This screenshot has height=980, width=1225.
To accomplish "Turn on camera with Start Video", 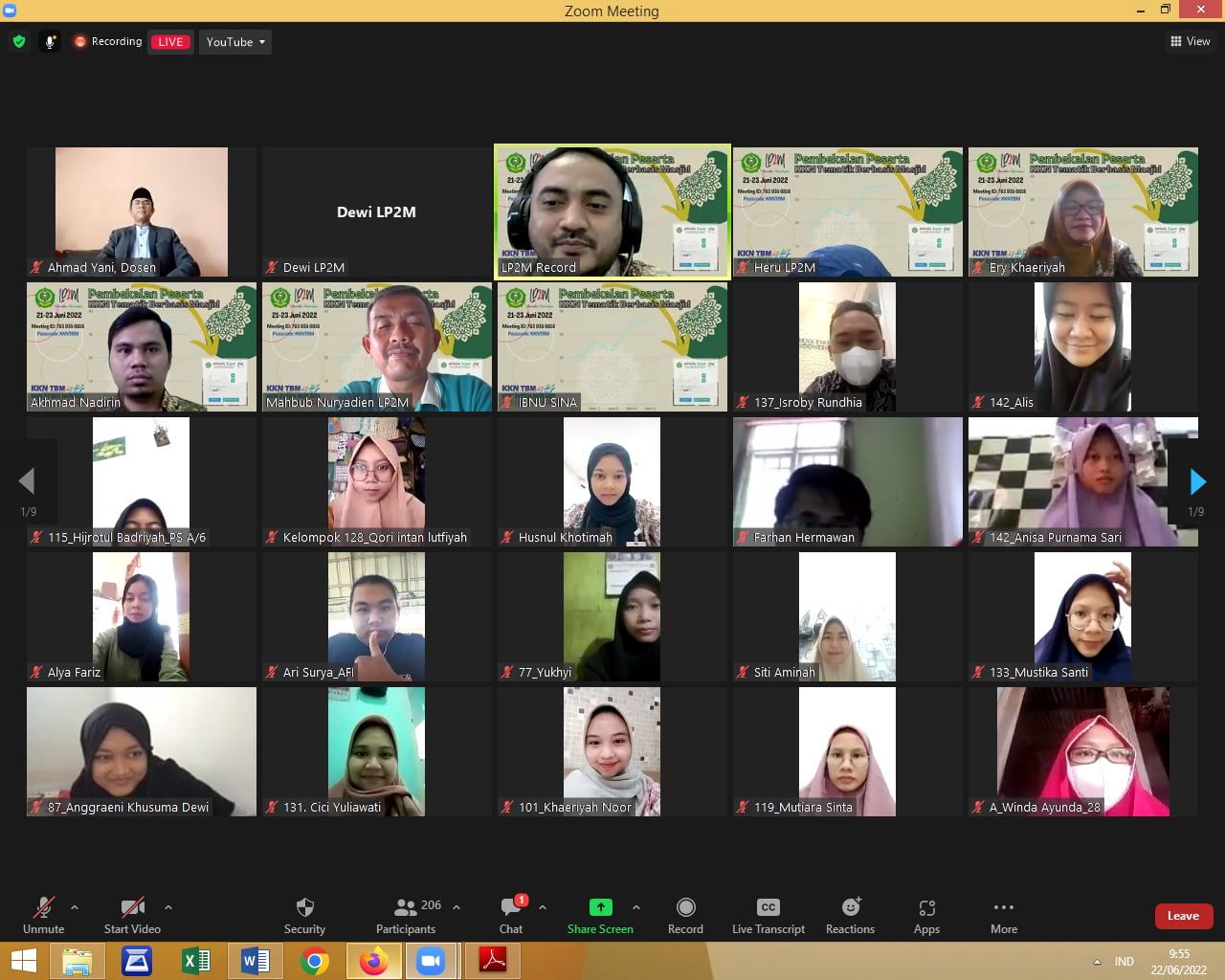I will 132,915.
